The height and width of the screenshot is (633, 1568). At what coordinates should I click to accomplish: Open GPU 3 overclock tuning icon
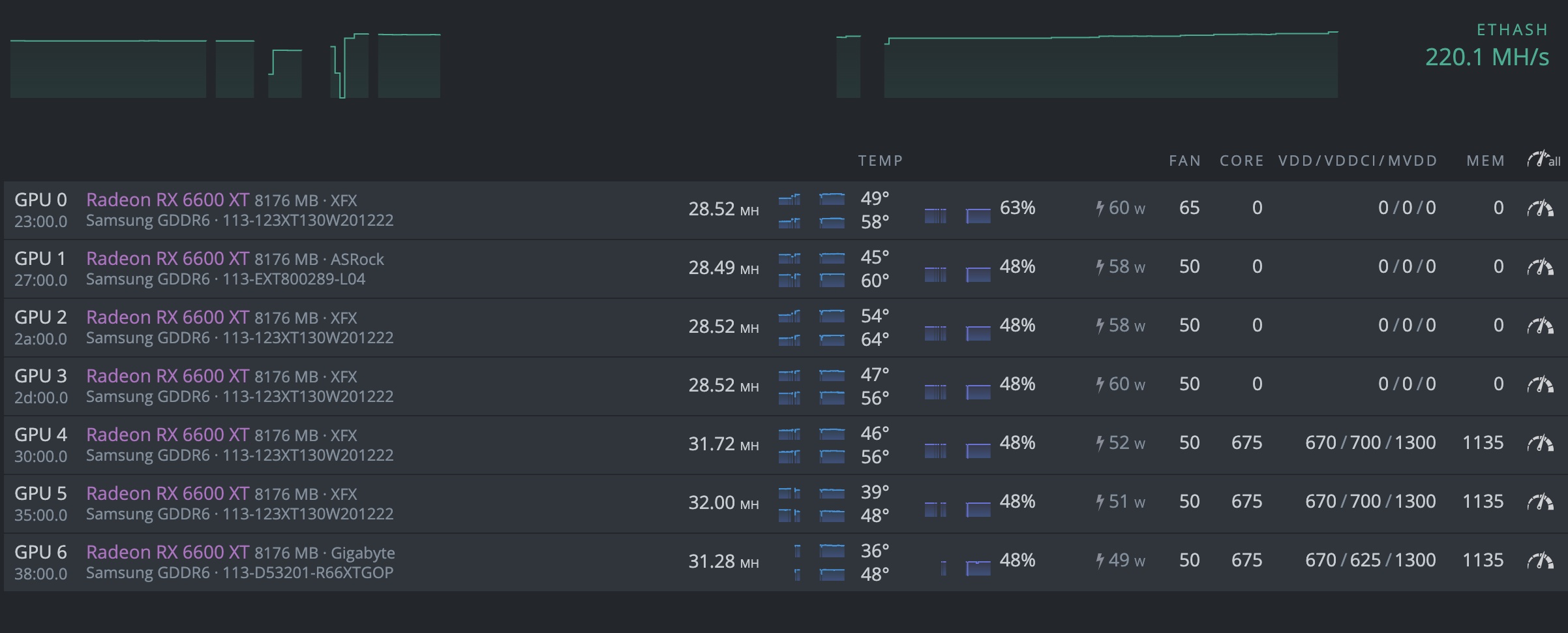(x=1540, y=385)
